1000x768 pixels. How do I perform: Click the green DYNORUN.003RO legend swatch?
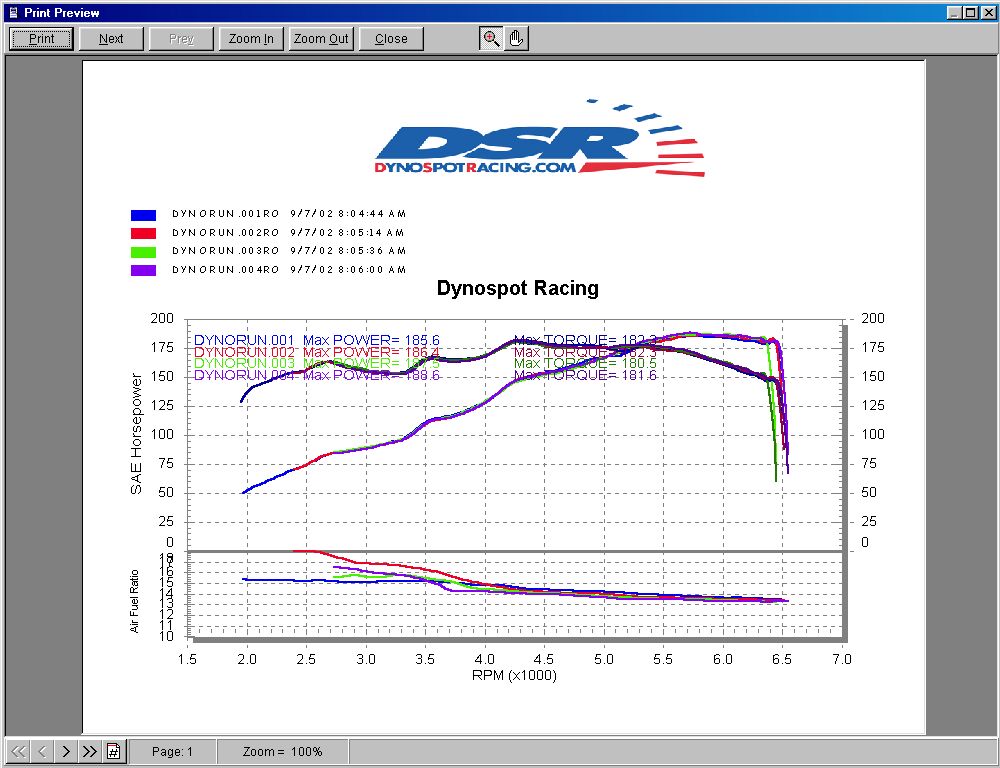(143, 251)
